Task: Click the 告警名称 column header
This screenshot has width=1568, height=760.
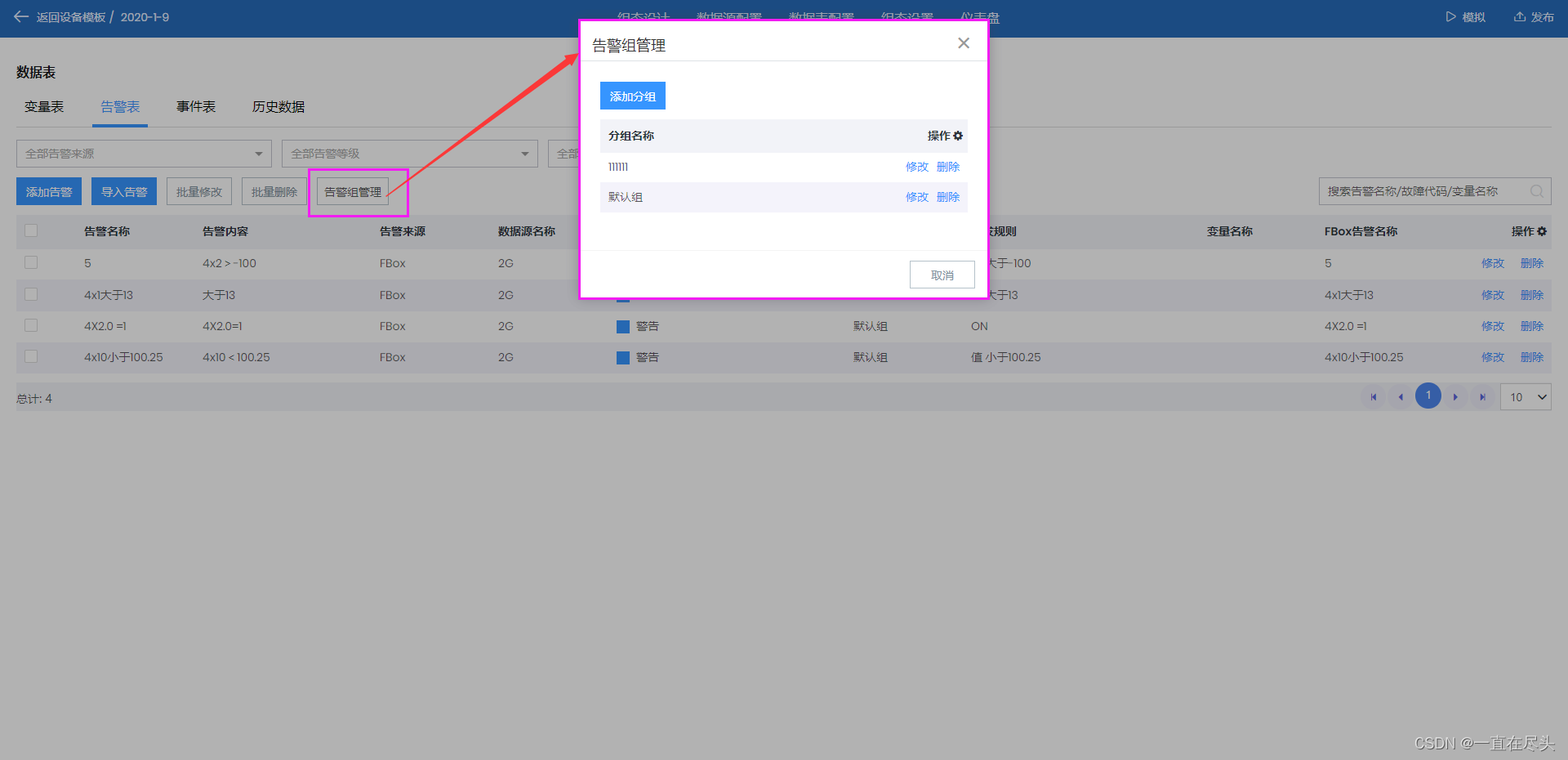Action: click(107, 231)
